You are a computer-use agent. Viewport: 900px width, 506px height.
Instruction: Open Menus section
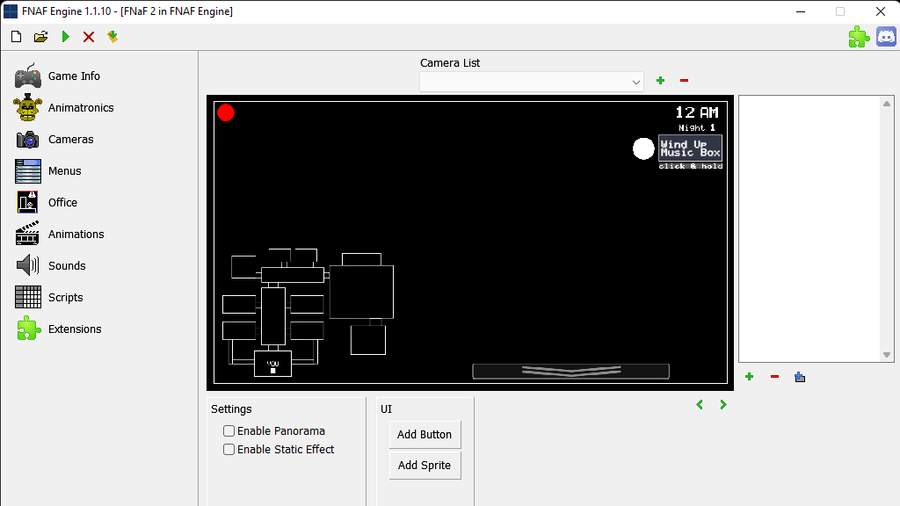pos(48,171)
